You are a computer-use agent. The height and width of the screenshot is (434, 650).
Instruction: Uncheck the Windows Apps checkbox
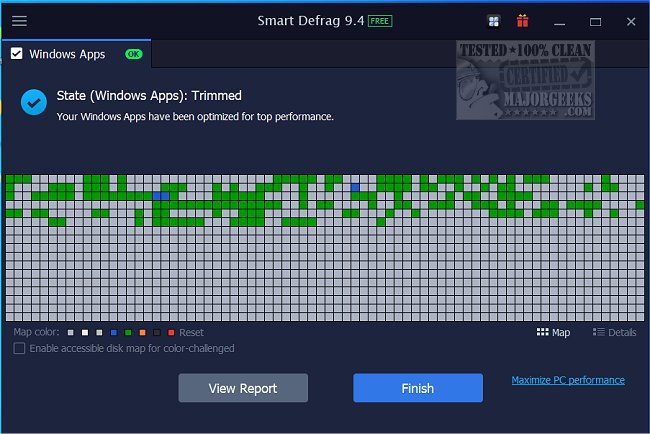[x=17, y=54]
